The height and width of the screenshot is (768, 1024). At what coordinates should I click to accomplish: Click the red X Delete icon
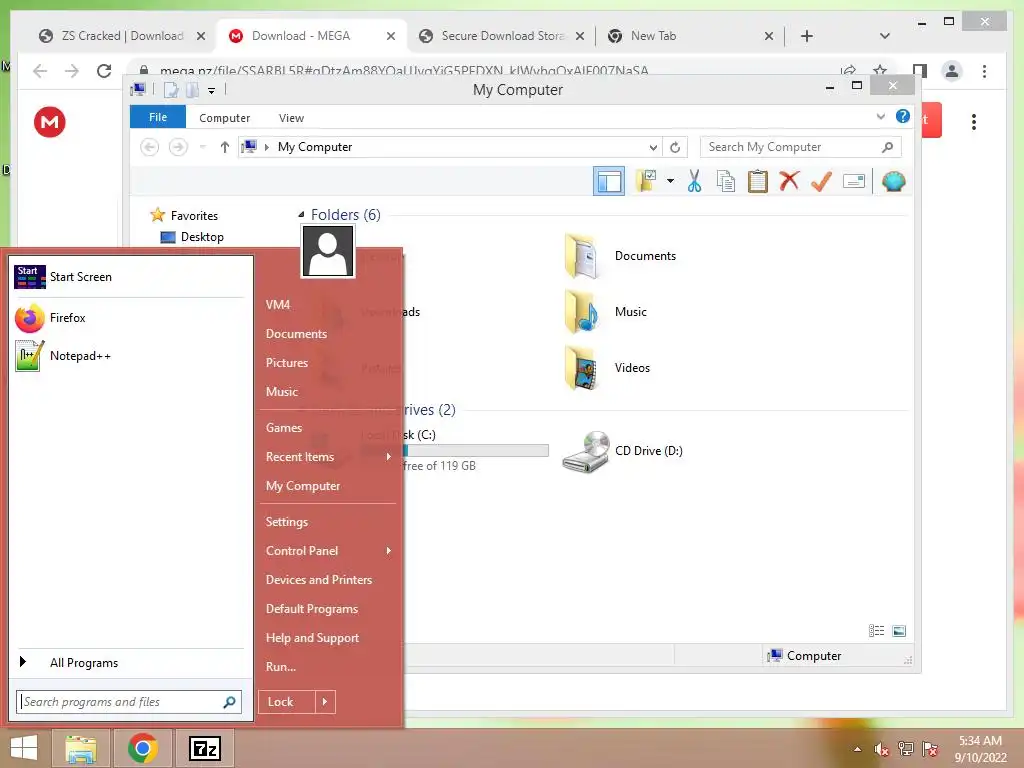point(789,181)
